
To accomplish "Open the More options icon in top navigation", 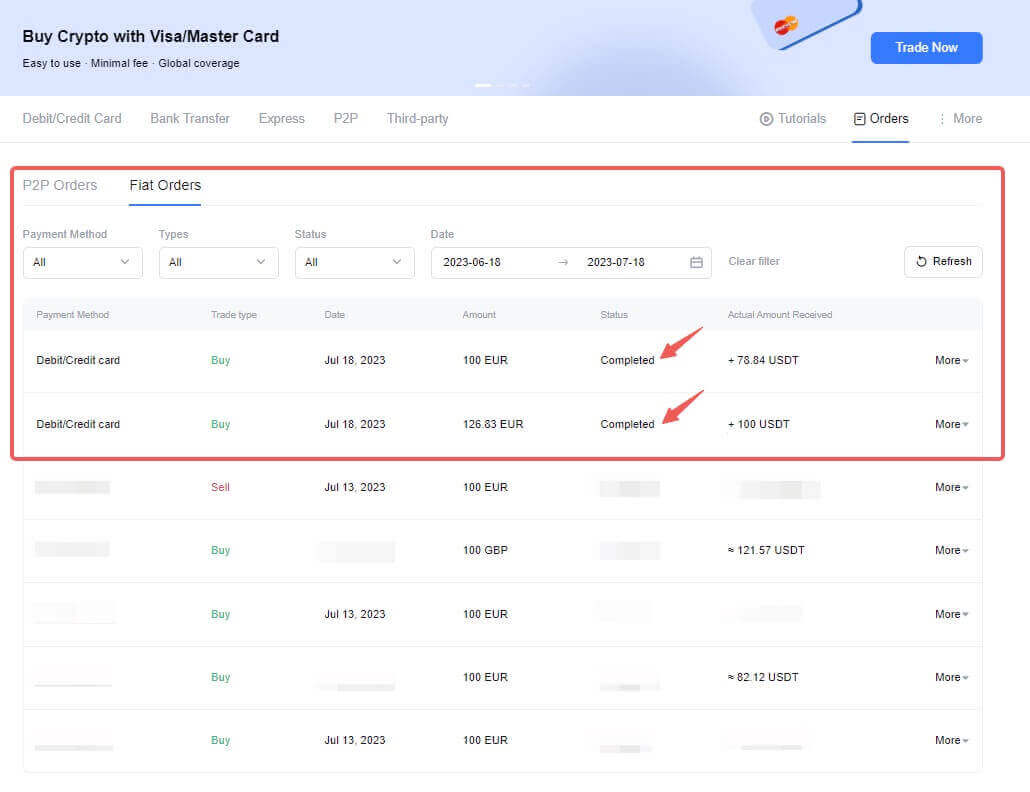I will pos(941,118).
